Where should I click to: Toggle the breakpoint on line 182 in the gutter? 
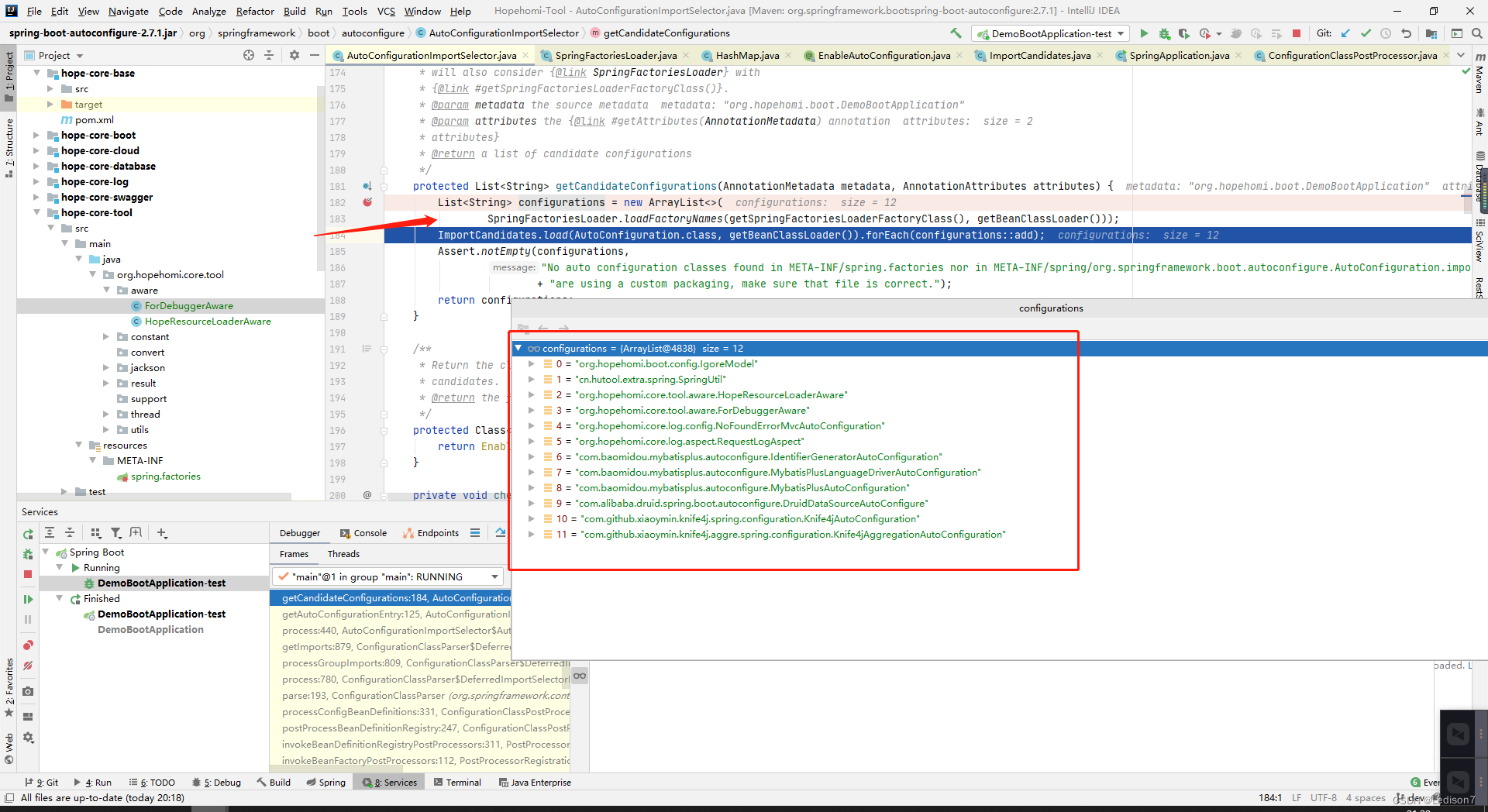click(367, 202)
